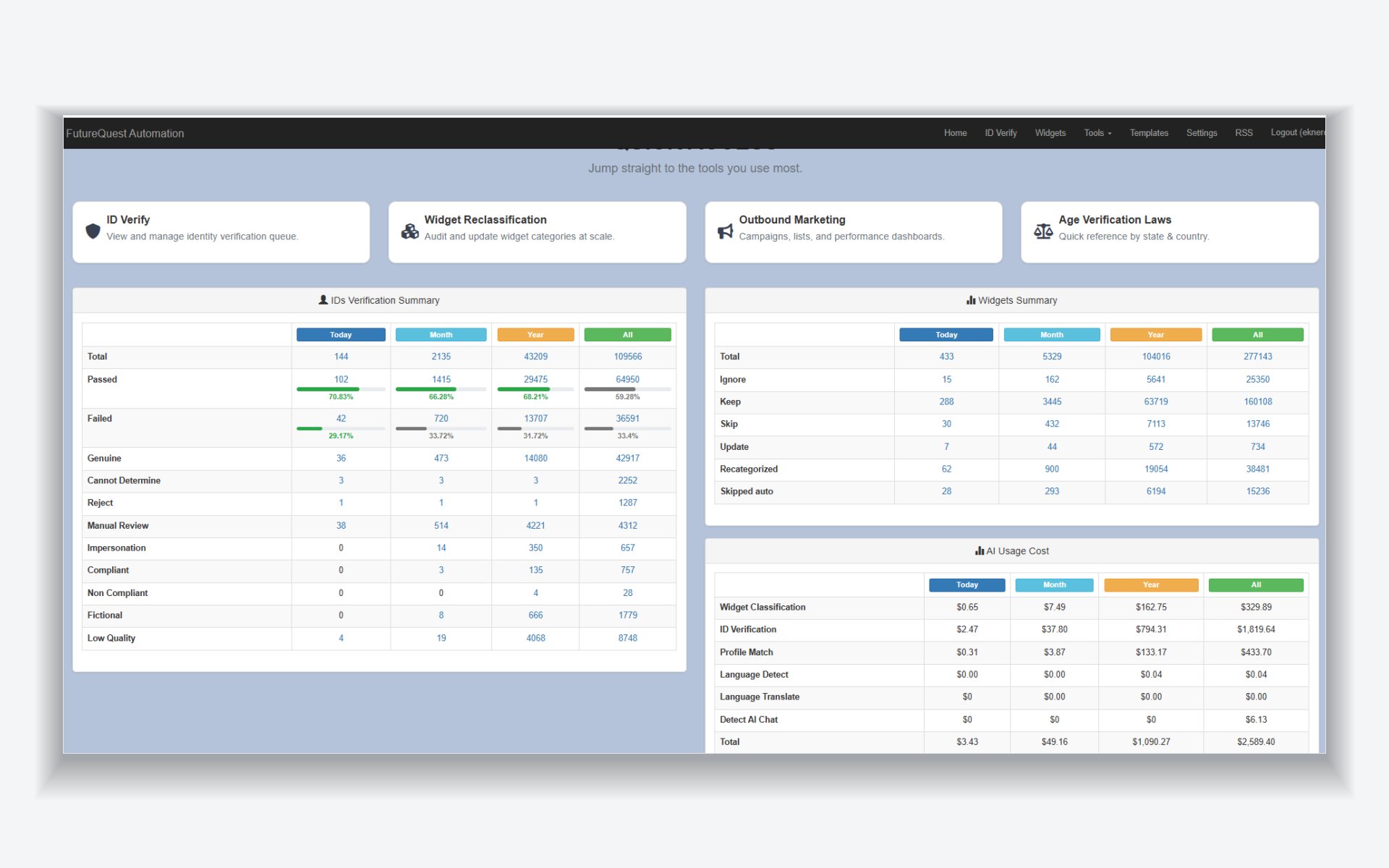
Task: Click the megaphone icon on Outbound Marketing card
Action: click(x=725, y=231)
